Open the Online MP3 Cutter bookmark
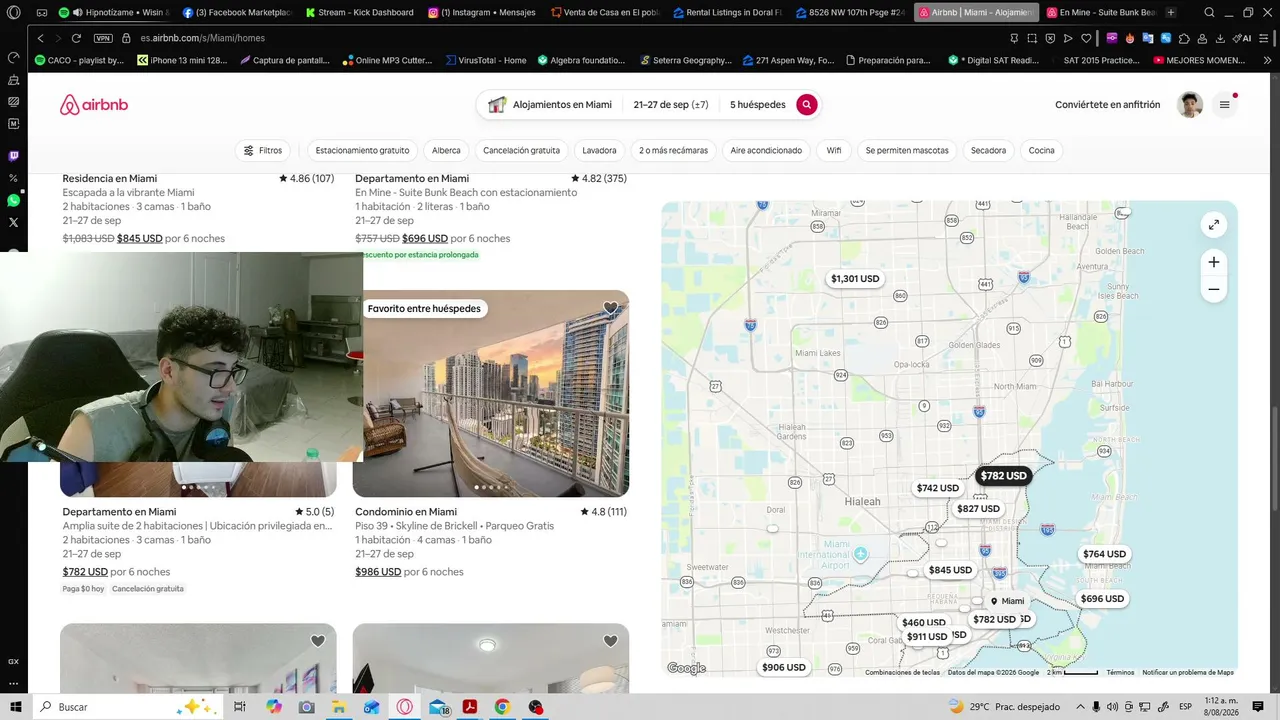1280x720 pixels. 387,60
